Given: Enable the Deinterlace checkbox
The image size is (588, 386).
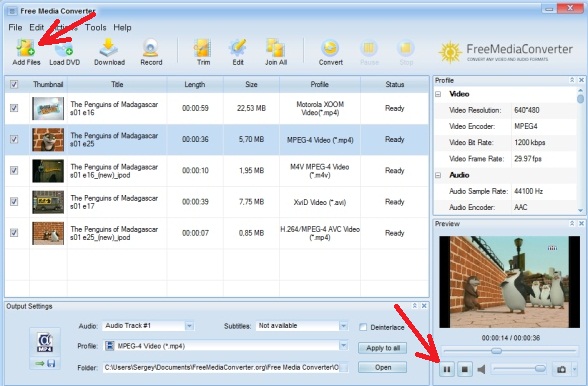Looking at the screenshot, I should click(x=363, y=327).
